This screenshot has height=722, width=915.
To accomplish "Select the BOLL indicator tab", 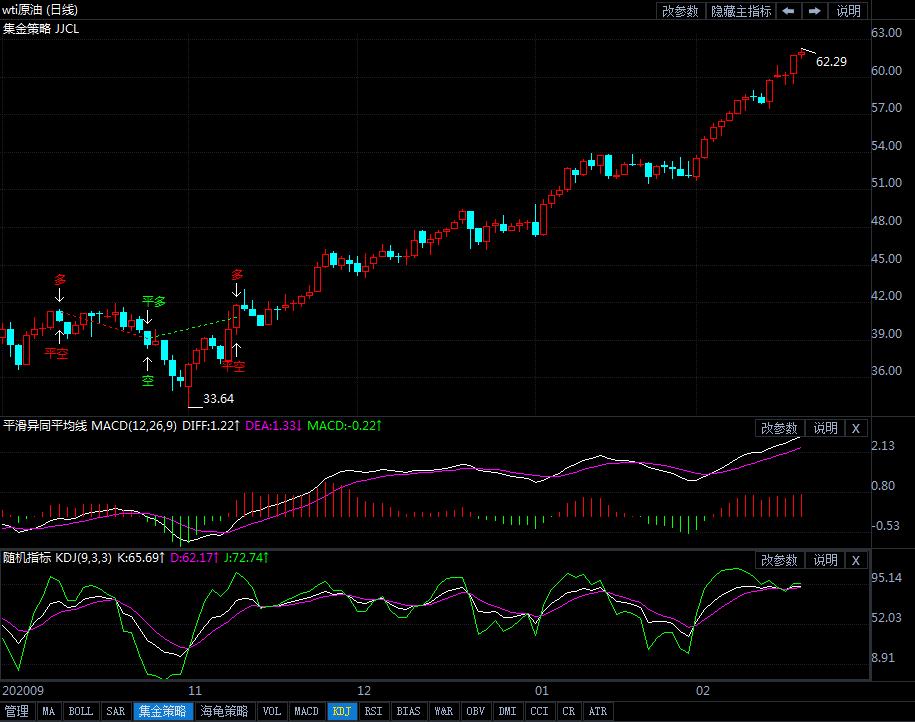I will (x=80, y=712).
